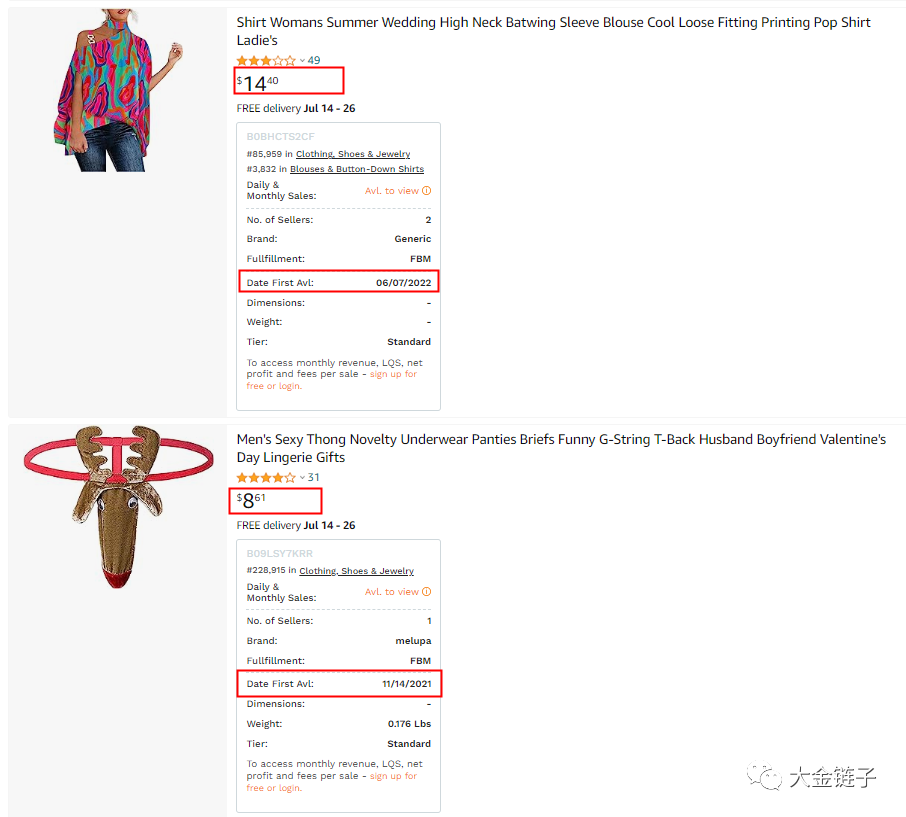Click the star rating icons of the shirt

coord(266,61)
